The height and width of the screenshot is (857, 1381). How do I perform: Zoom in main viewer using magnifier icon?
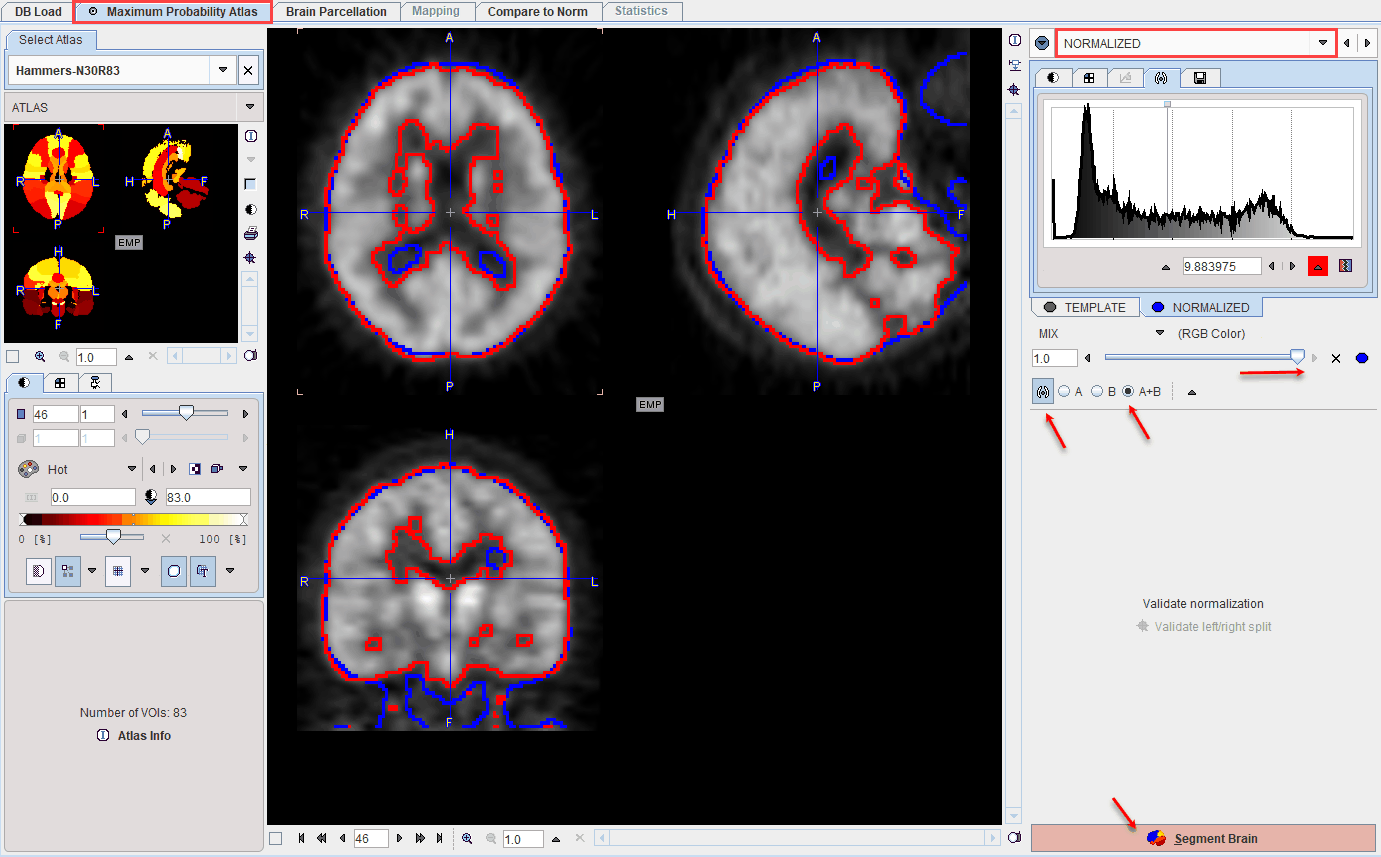(467, 838)
